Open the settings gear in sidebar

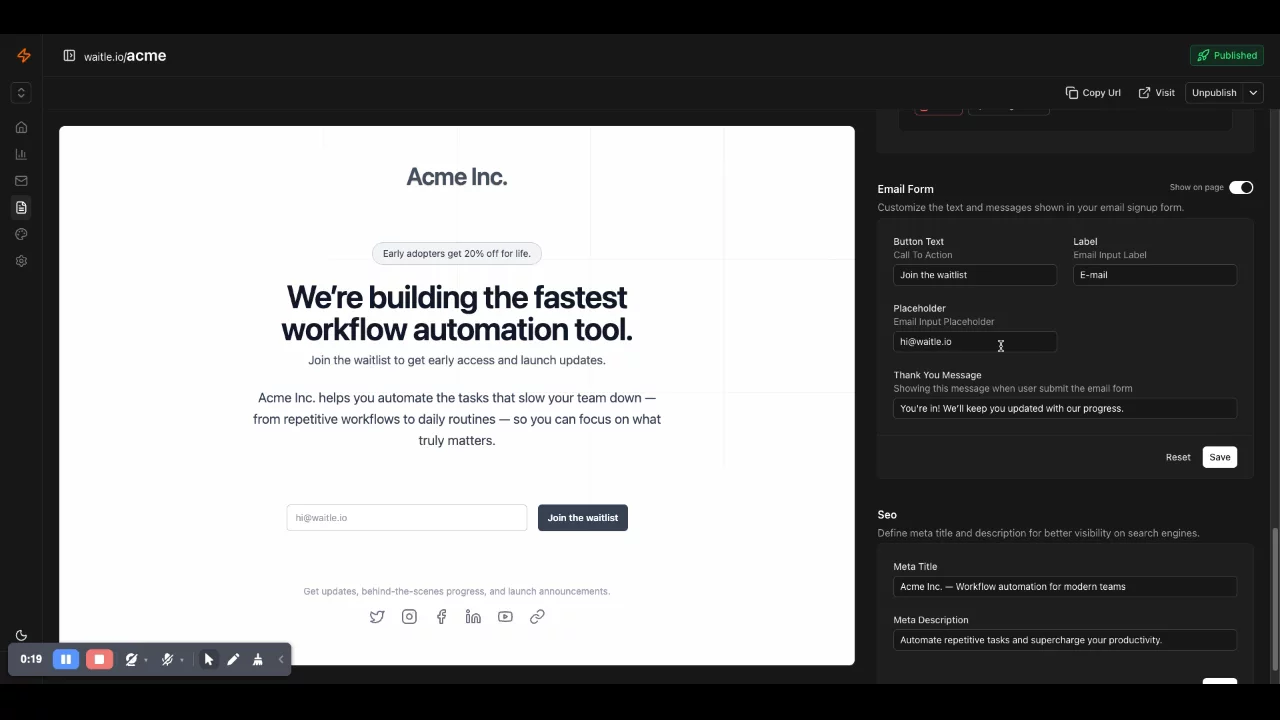[x=21, y=261]
